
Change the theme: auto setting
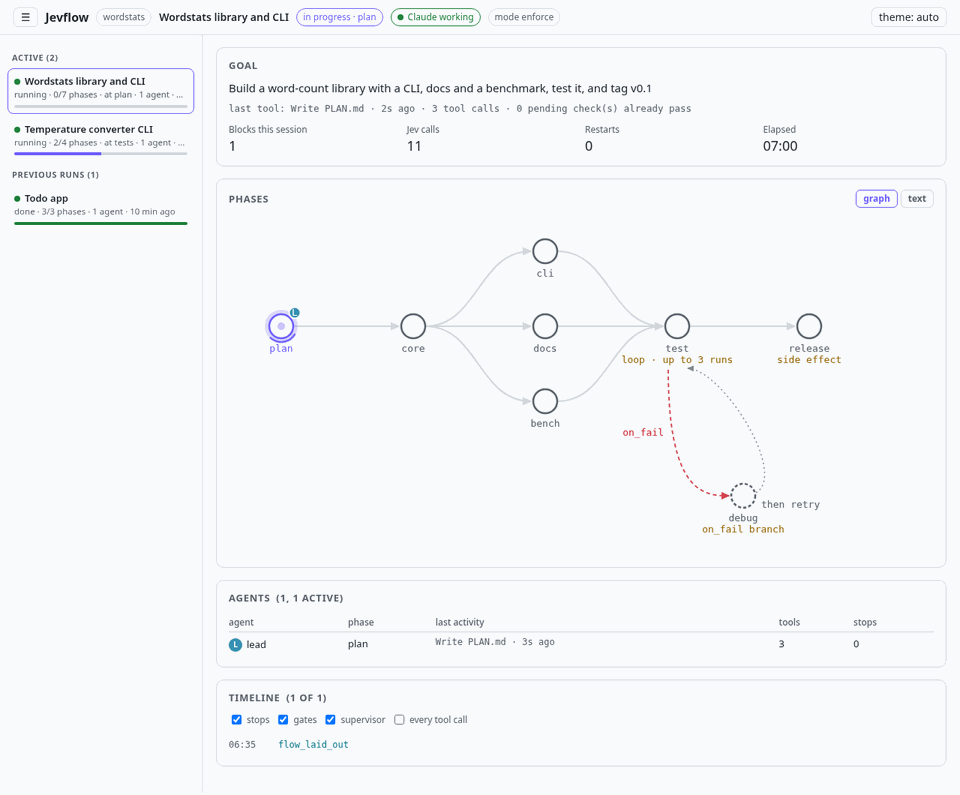tap(909, 17)
